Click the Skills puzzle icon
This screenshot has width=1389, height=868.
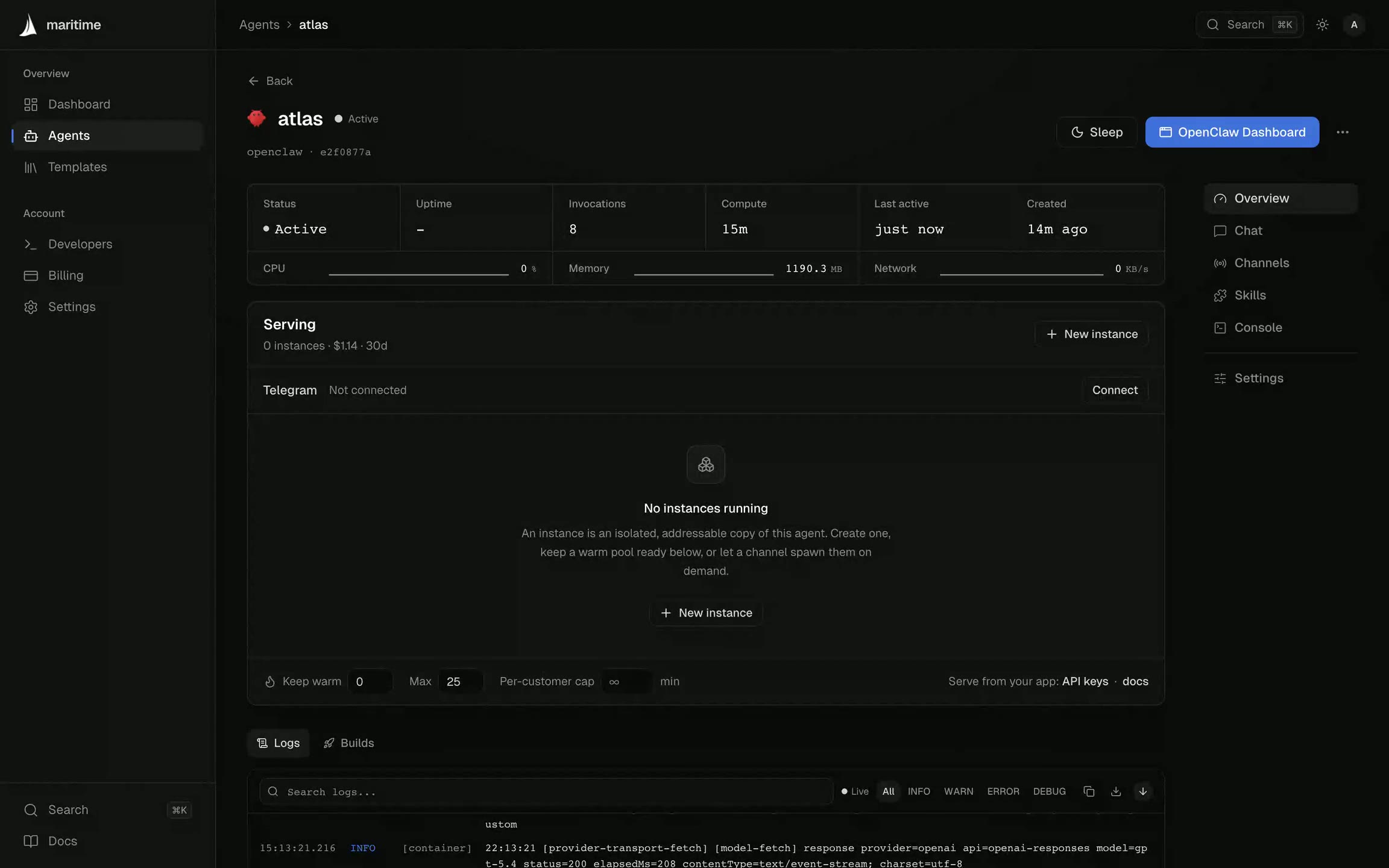coord(1220,295)
